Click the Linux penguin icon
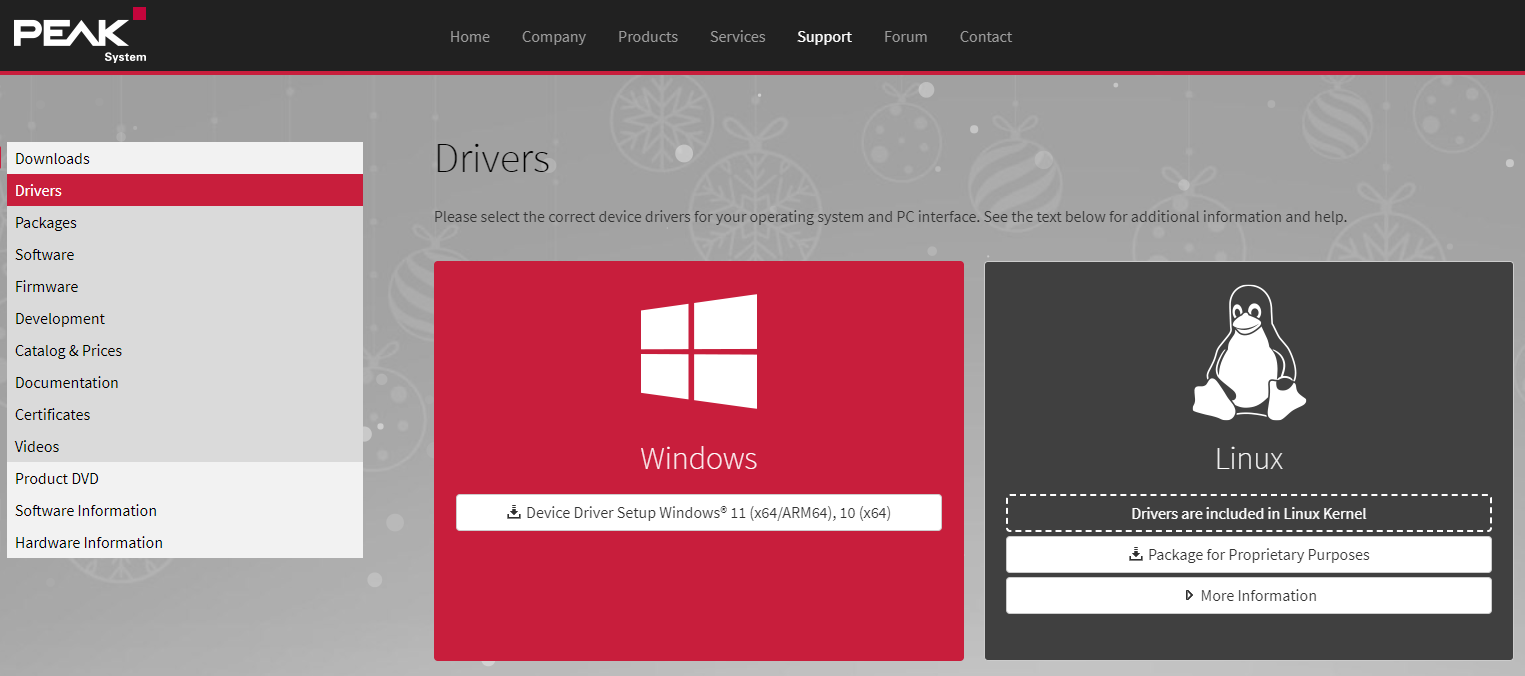The height and width of the screenshot is (676, 1525). click(1249, 352)
